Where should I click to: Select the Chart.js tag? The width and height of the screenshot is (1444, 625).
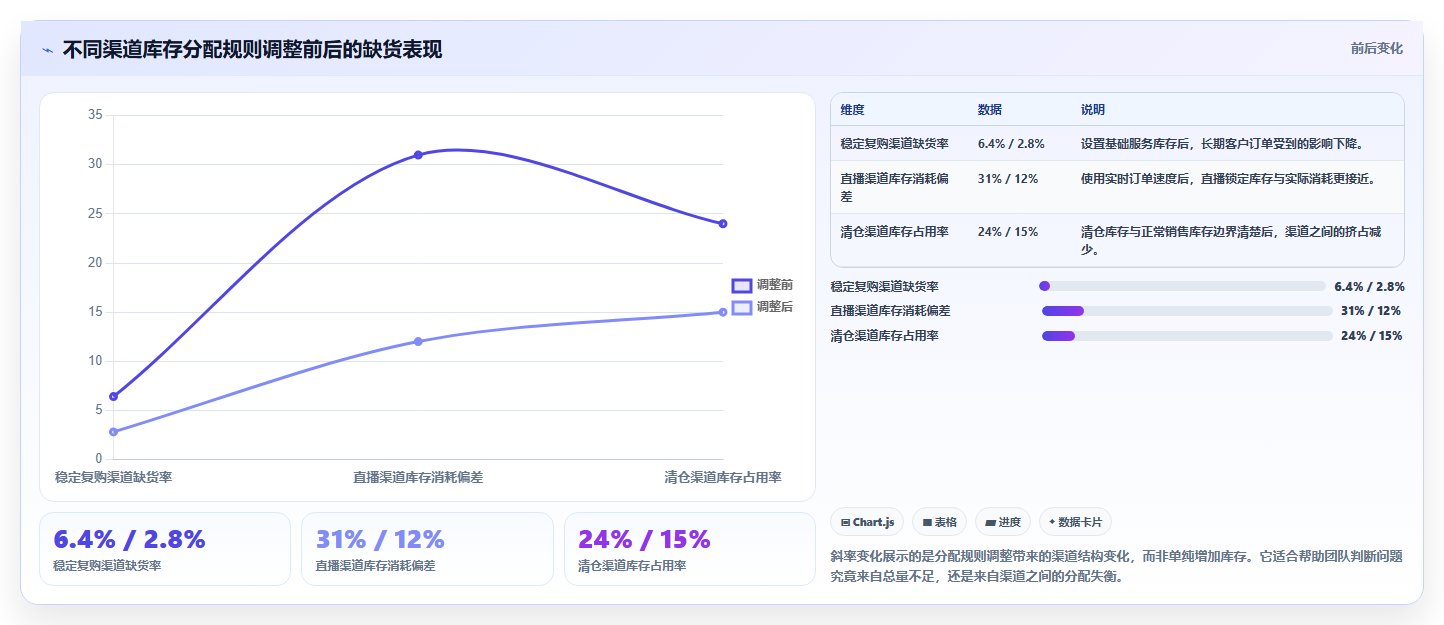867,522
